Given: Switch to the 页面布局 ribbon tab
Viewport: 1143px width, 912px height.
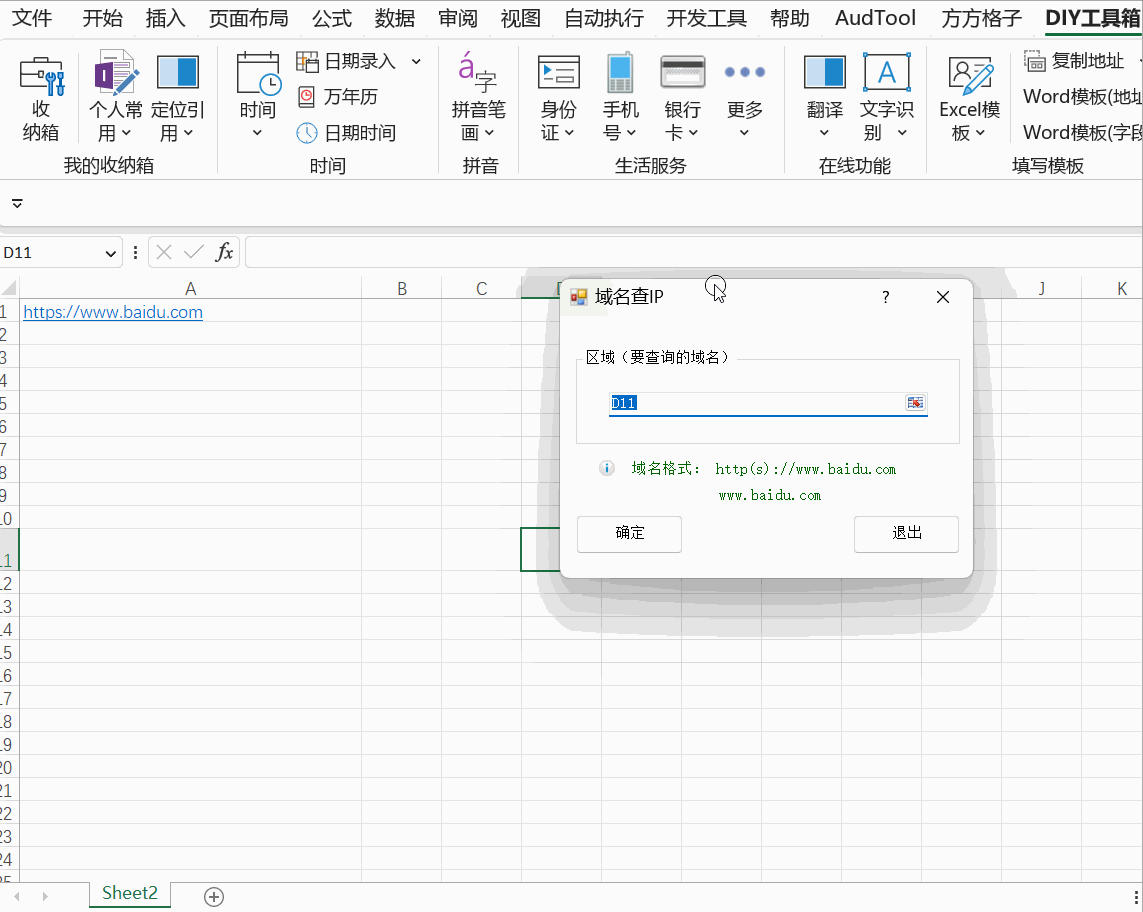Looking at the screenshot, I should (x=249, y=18).
